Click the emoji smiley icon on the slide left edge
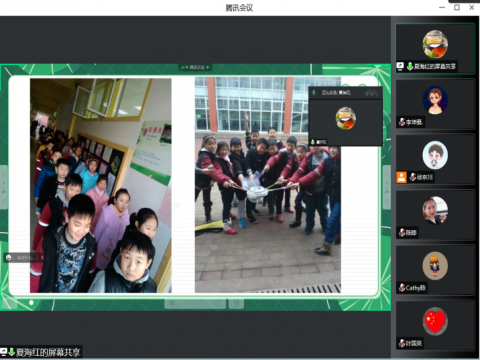The image size is (480, 360). (9, 257)
